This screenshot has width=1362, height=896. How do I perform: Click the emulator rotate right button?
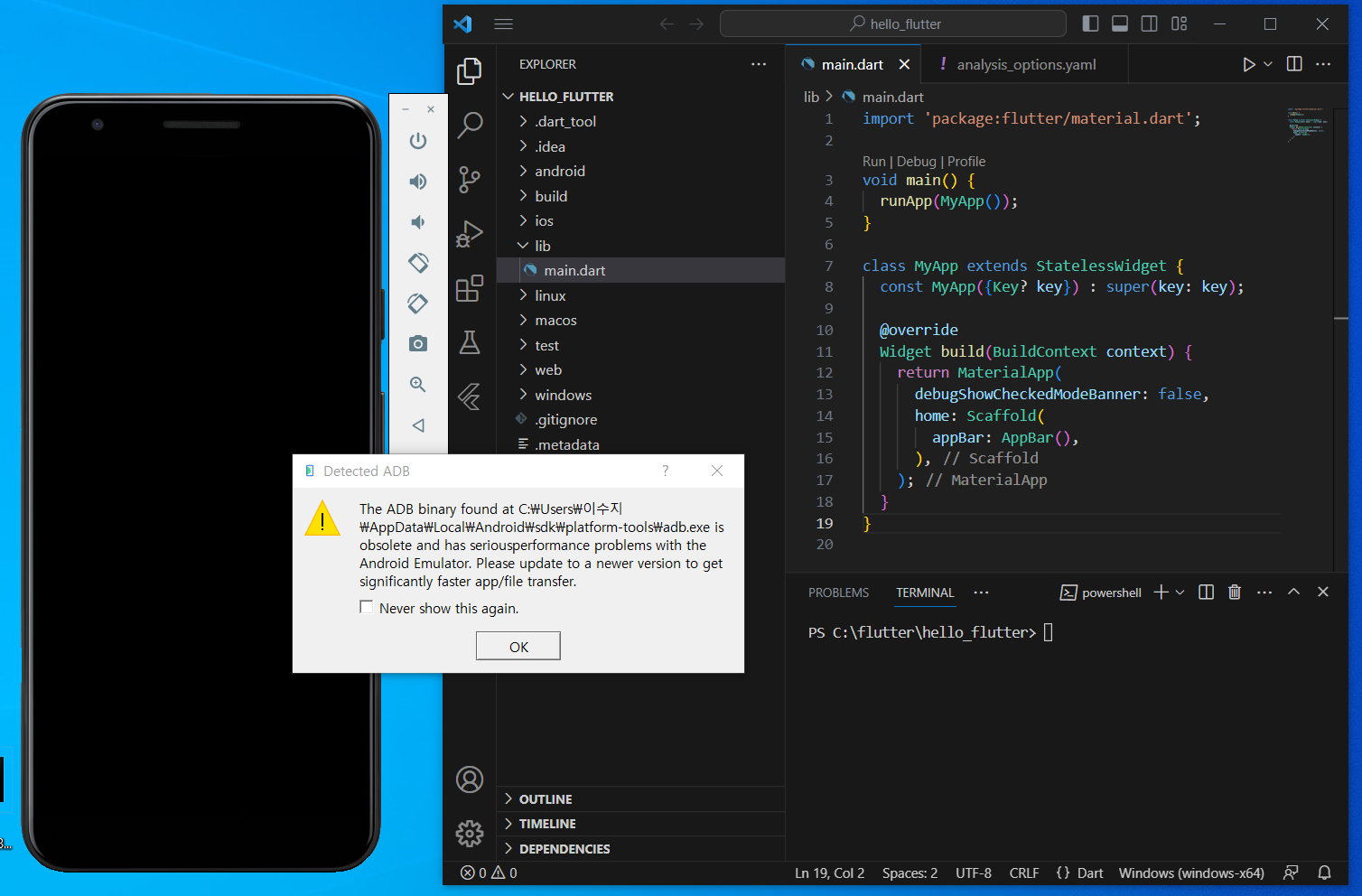(x=418, y=303)
